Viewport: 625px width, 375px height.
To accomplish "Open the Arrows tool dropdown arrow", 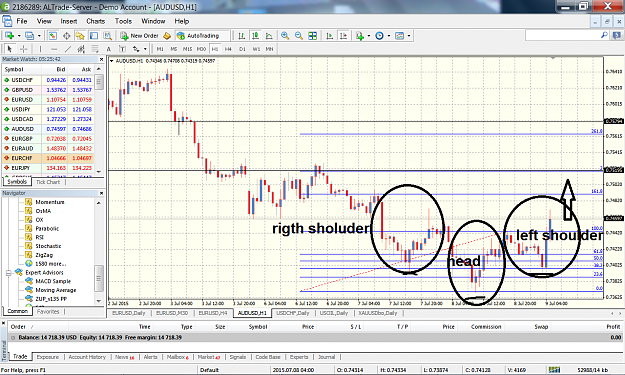I will [x=145, y=49].
